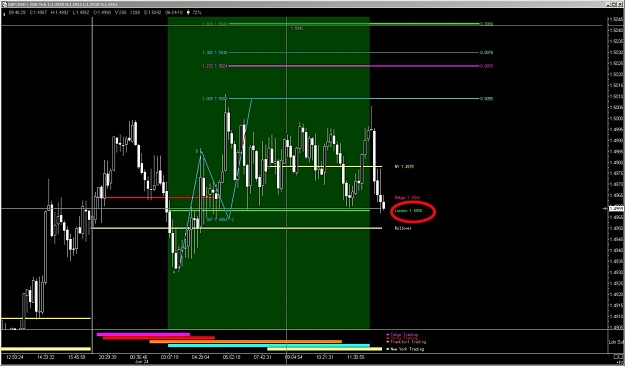Click the orange Frankfurt Trading session bar
Image resolution: width=625 pixels, height=366 pixels.
pos(246,342)
